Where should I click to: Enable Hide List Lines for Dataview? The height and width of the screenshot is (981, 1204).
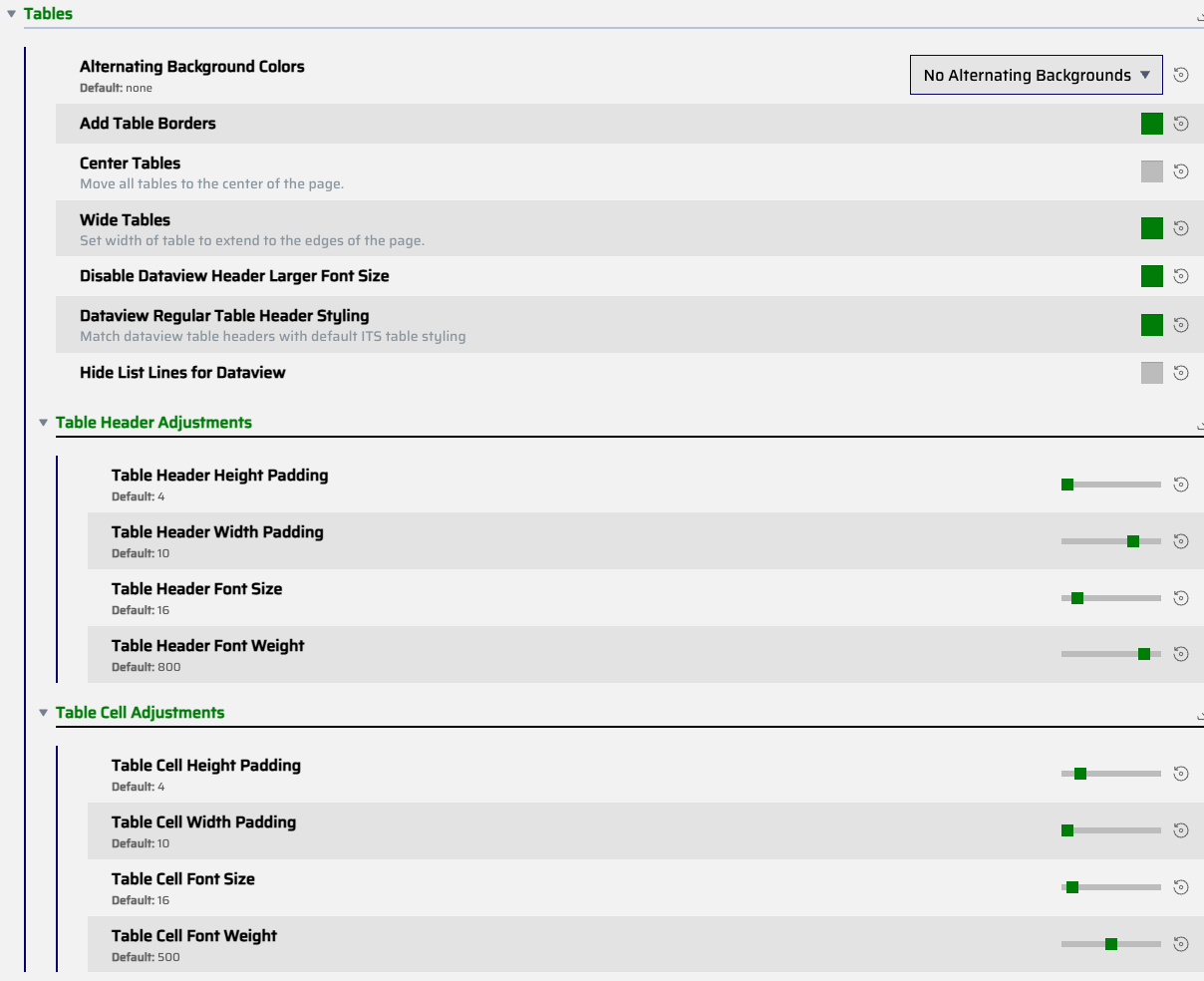pyautogui.click(x=1152, y=373)
